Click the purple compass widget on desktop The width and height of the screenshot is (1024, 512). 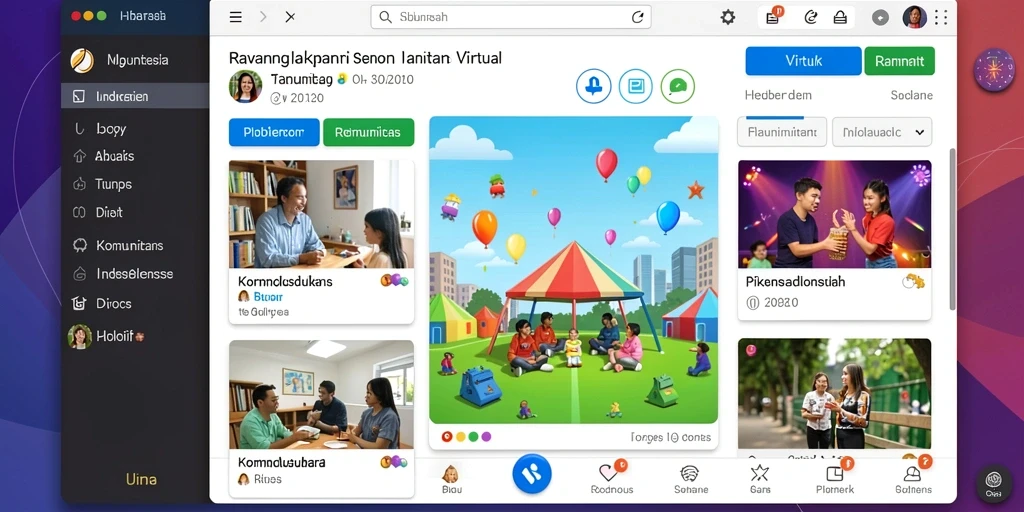[x=994, y=70]
